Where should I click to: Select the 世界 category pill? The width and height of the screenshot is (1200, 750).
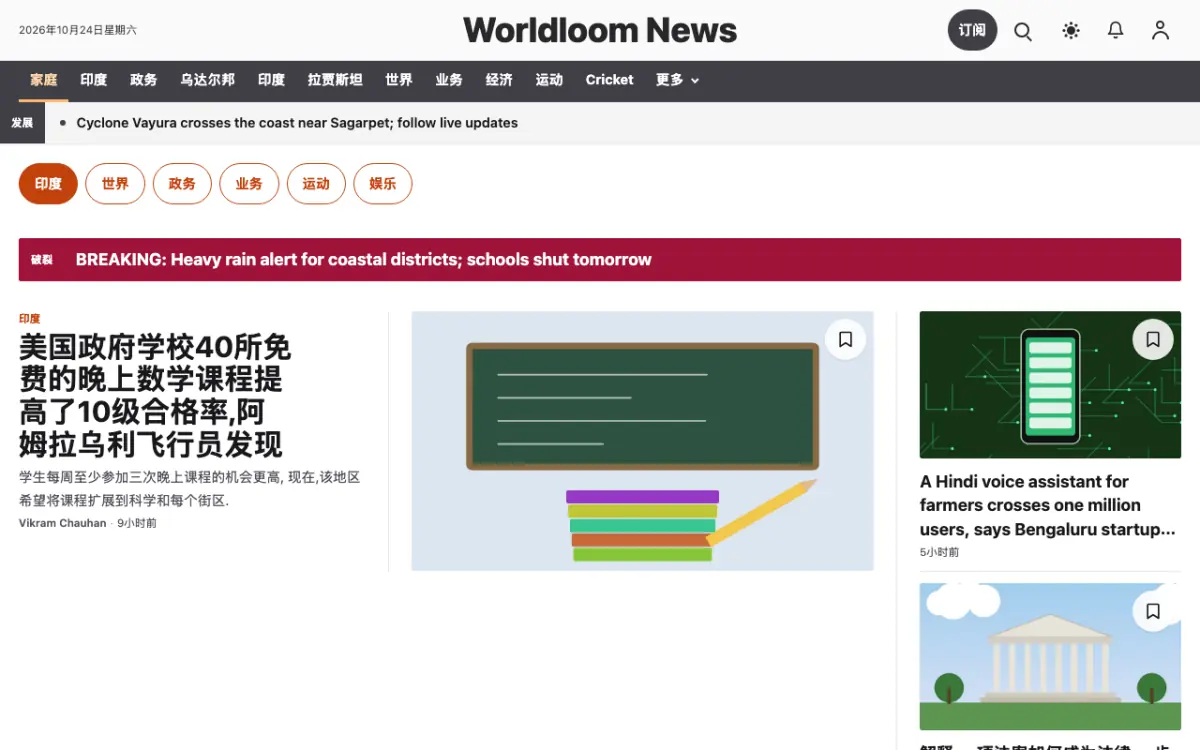click(x=115, y=184)
